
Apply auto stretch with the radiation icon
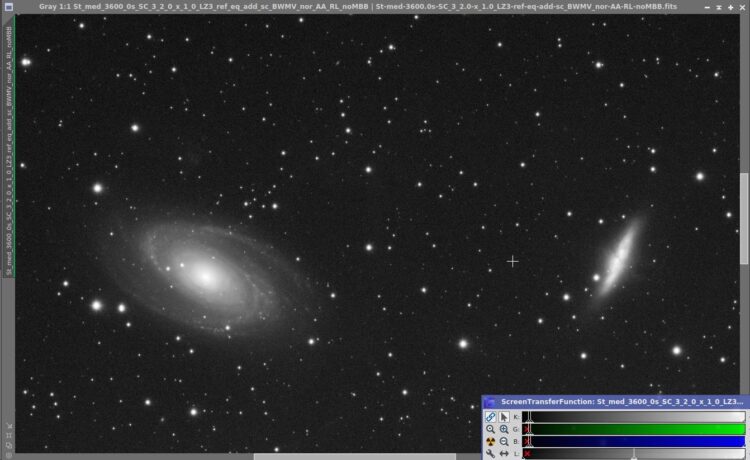coord(490,441)
